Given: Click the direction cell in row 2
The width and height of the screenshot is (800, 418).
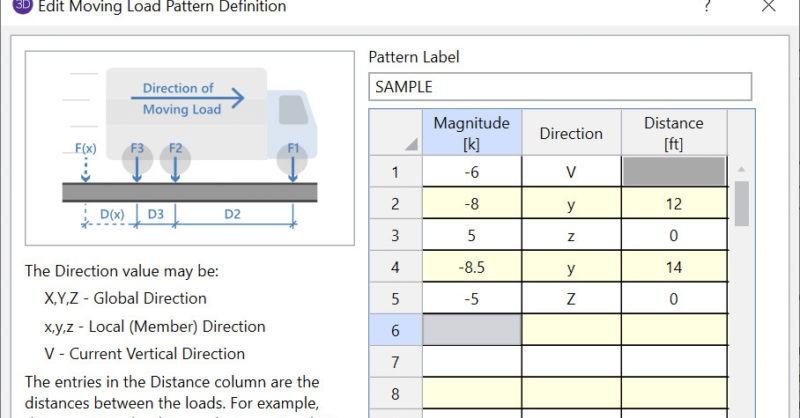Looking at the screenshot, I should point(571,204).
